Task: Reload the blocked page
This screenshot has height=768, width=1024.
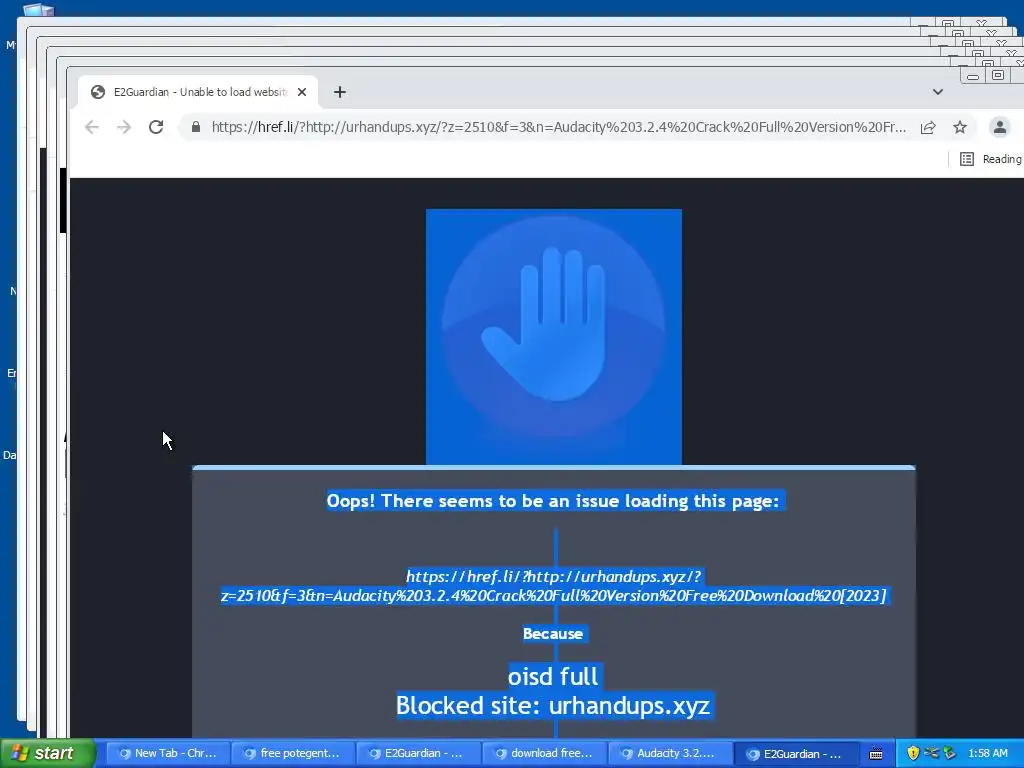Action: 155,127
